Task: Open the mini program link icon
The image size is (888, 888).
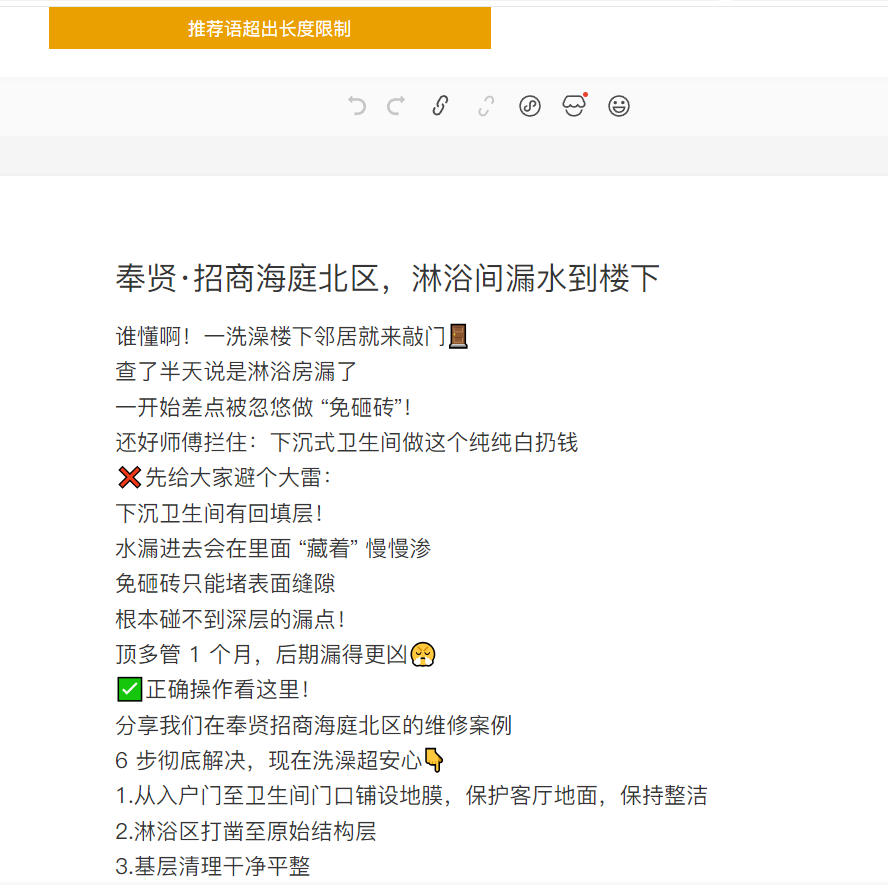Action: (x=530, y=106)
